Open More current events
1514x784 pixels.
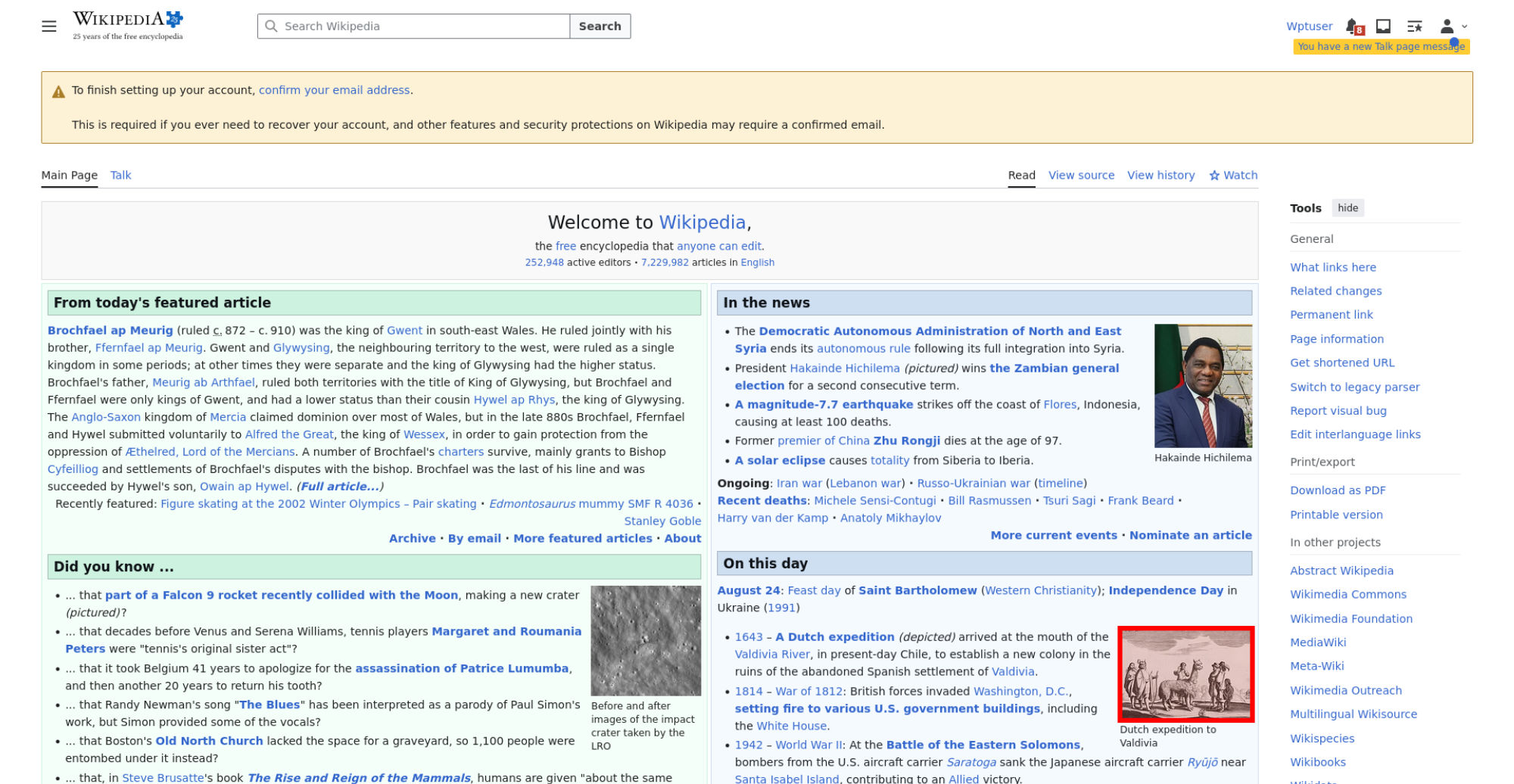coord(1054,536)
